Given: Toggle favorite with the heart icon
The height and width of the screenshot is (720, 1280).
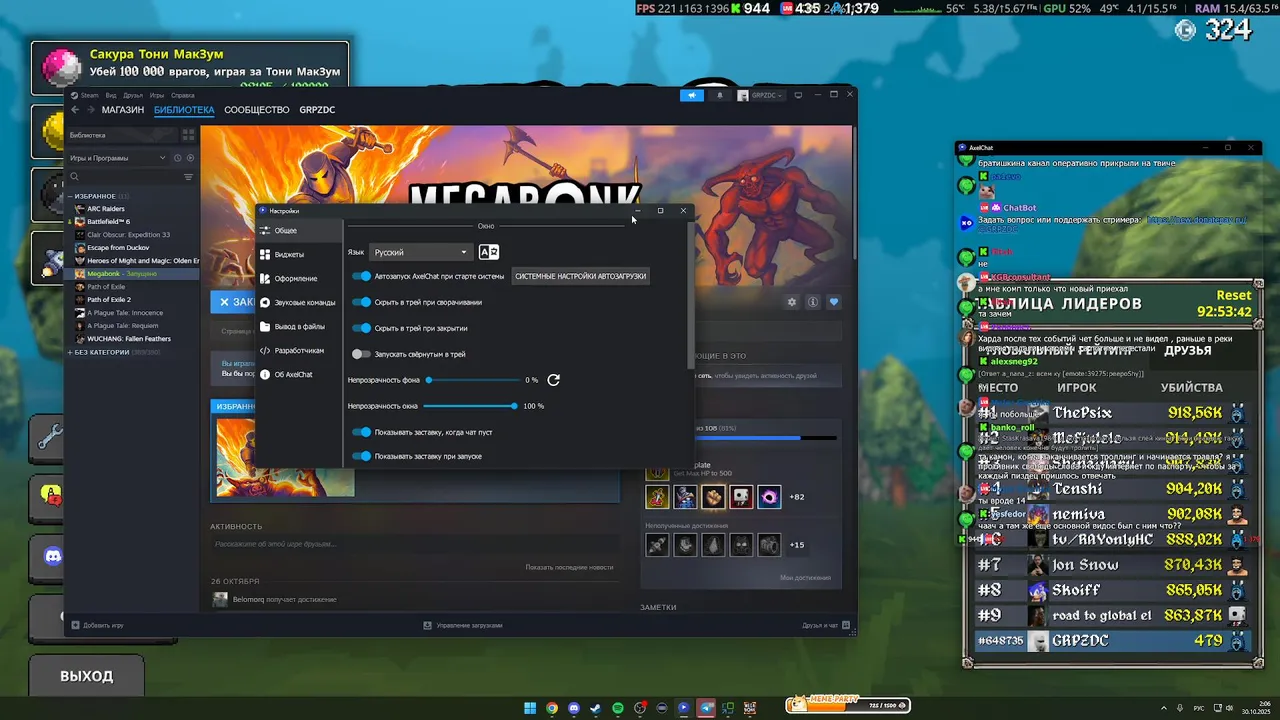Looking at the screenshot, I should (x=833, y=302).
